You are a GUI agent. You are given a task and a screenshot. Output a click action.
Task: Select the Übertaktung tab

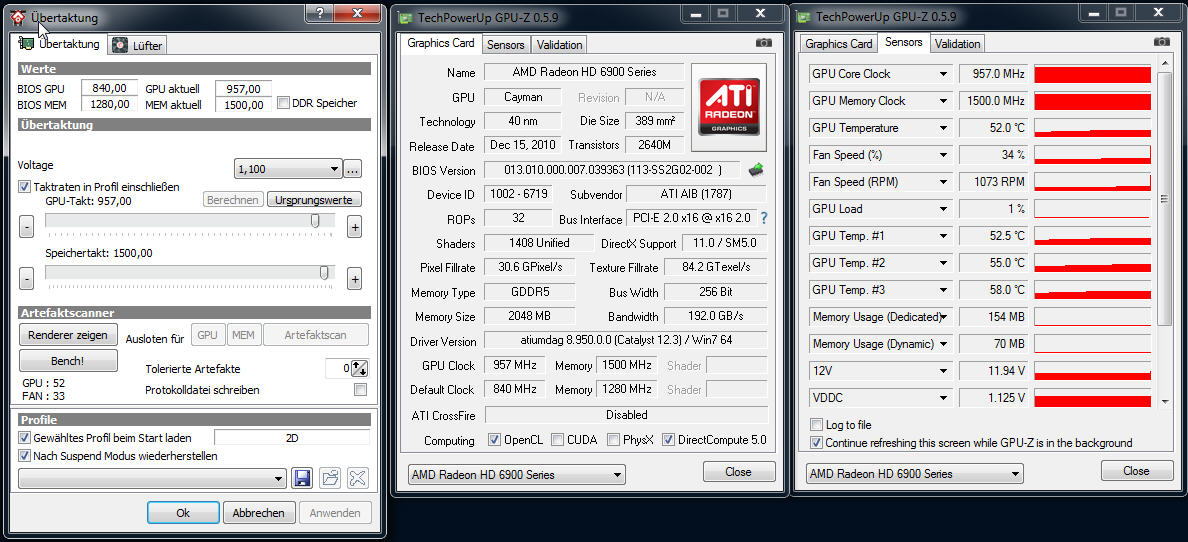[x=60, y=44]
